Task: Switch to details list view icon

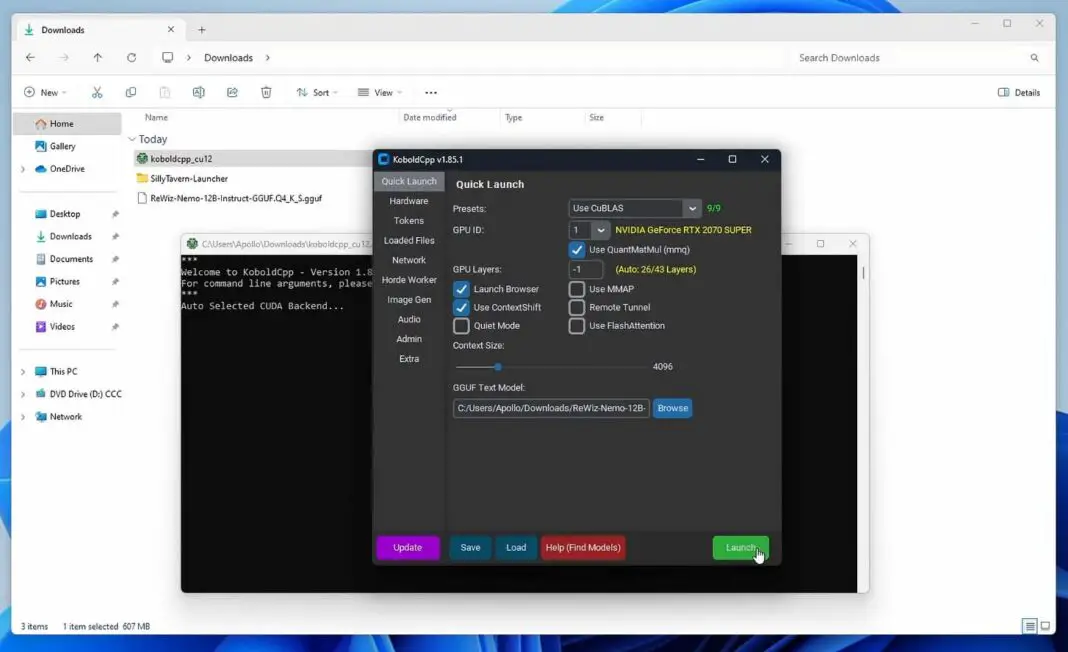Action: (1030, 626)
